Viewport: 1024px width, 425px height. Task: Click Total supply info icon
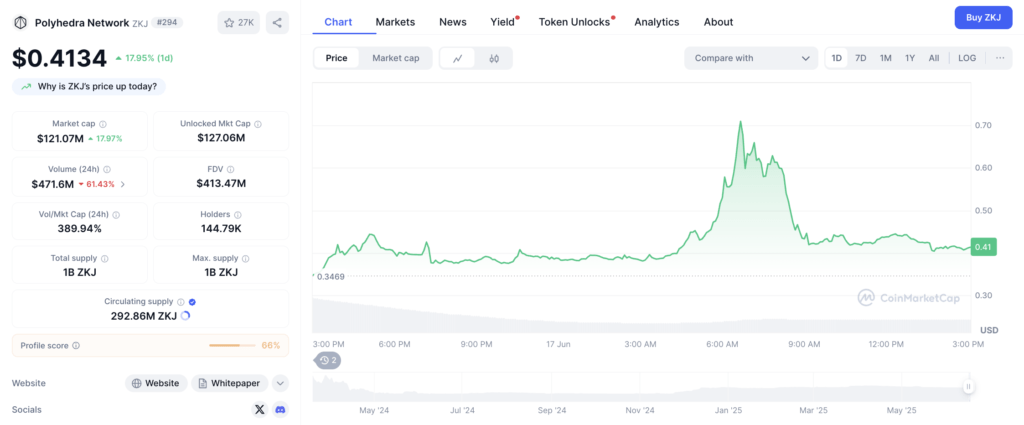click(x=104, y=259)
